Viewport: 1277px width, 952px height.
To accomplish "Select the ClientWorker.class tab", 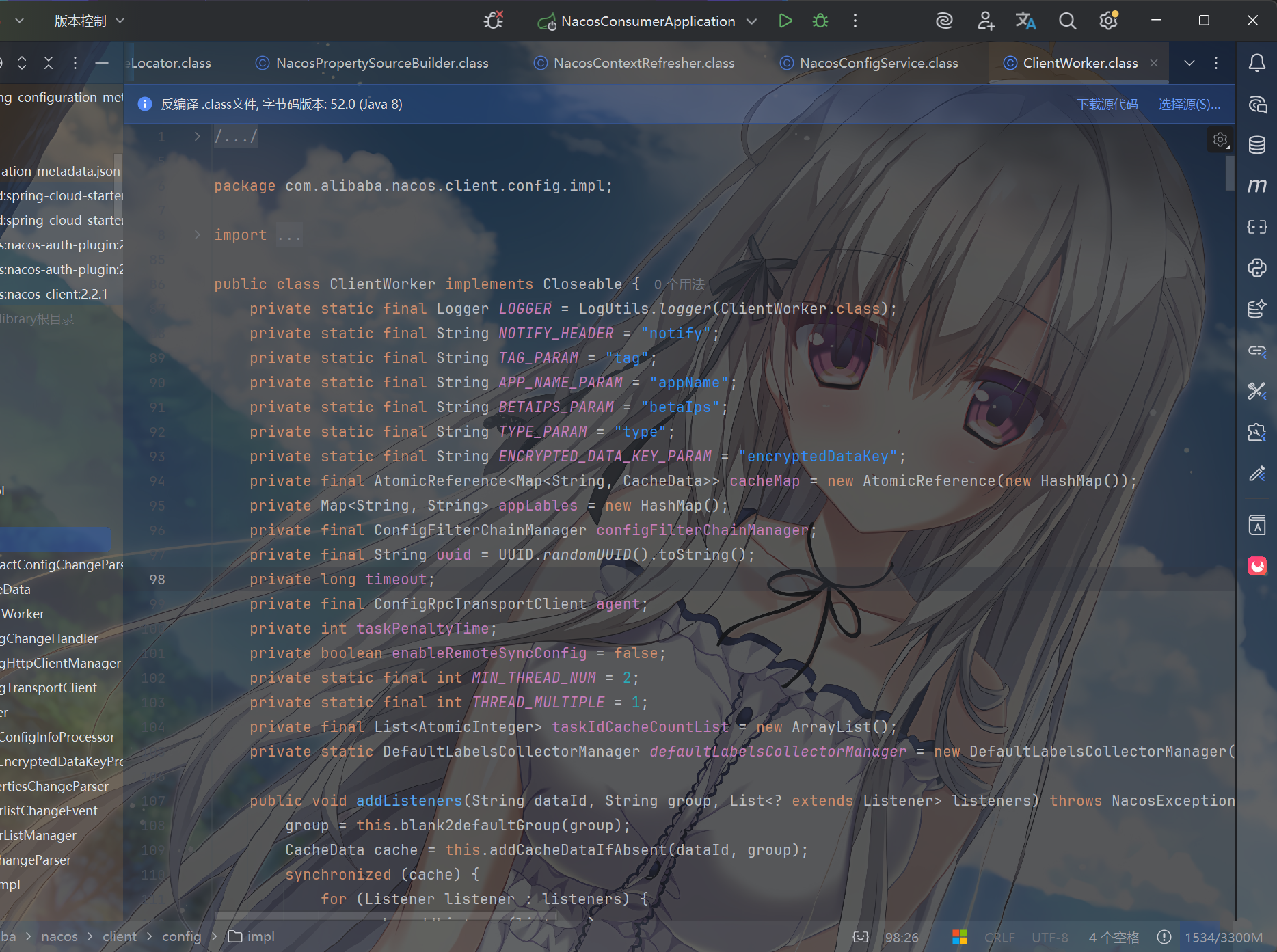I will pyautogui.click(x=1080, y=63).
